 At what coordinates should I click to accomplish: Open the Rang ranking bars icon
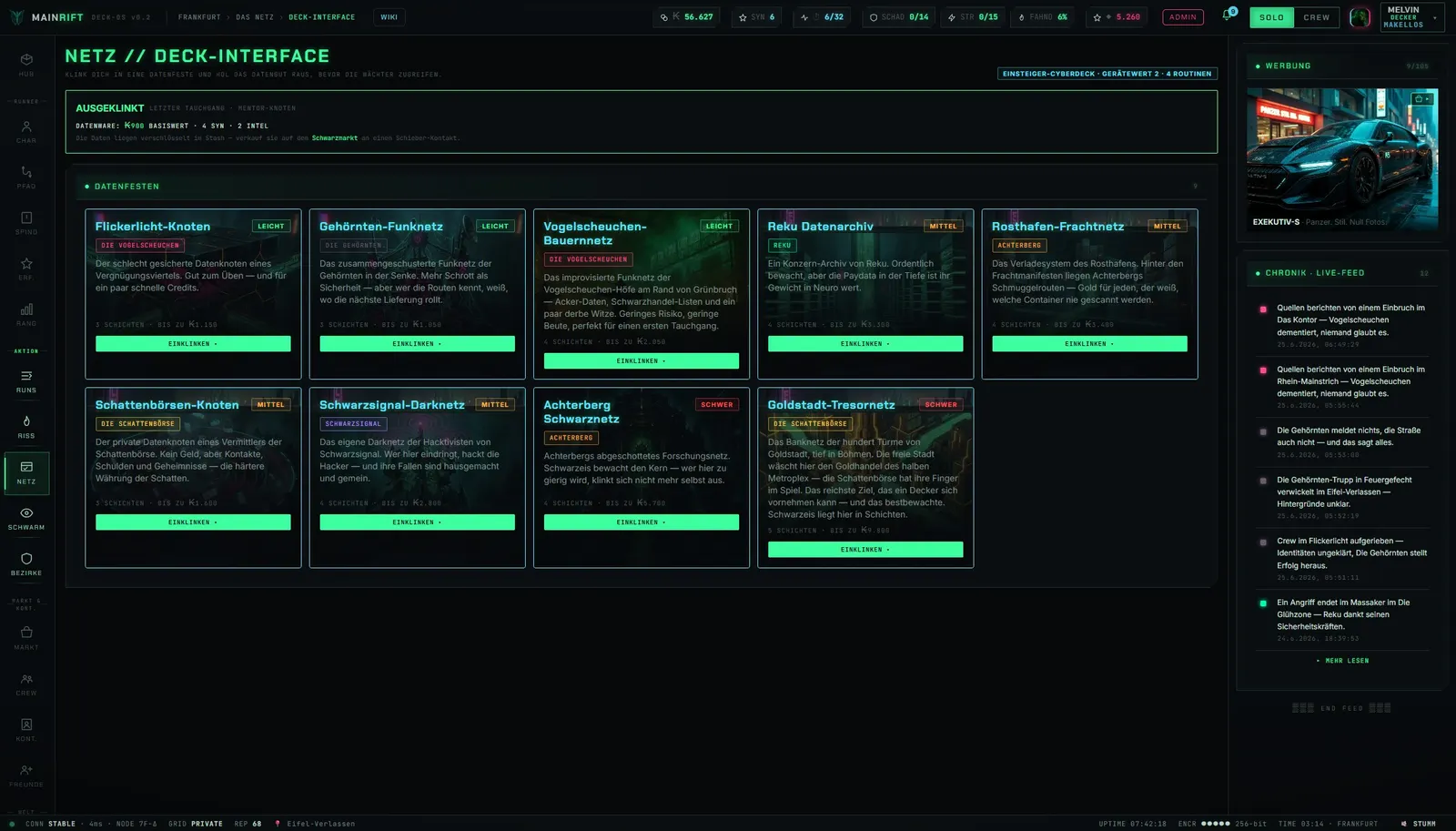(26, 315)
